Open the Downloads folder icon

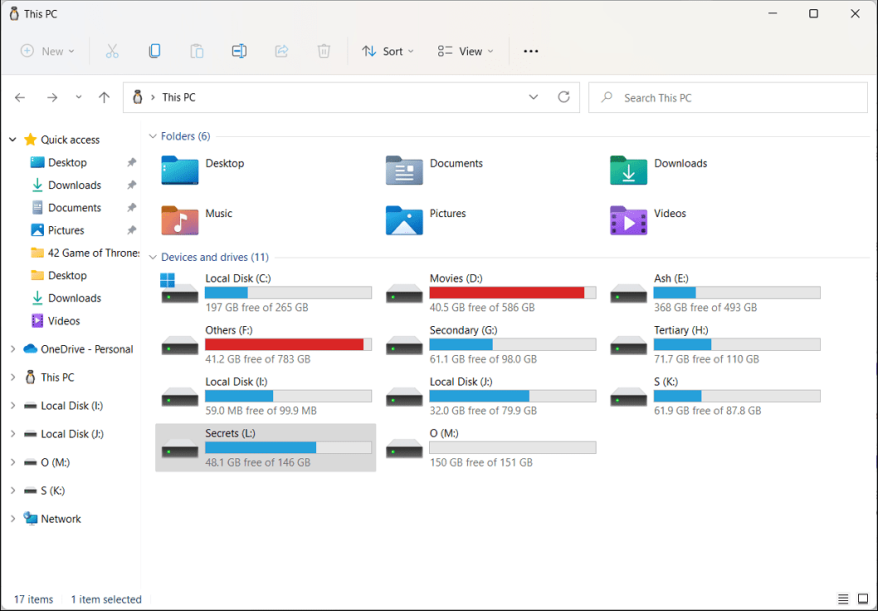[629, 170]
